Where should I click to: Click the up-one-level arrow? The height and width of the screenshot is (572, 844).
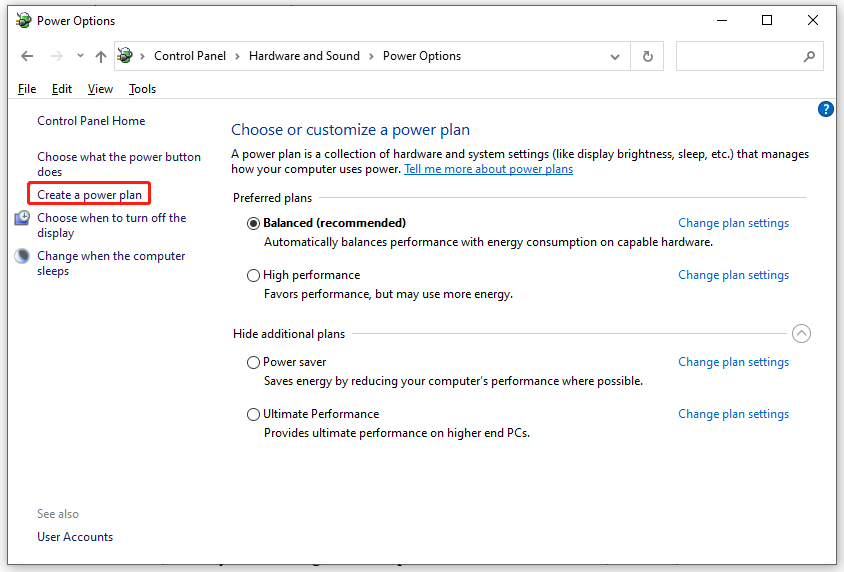coord(101,57)
